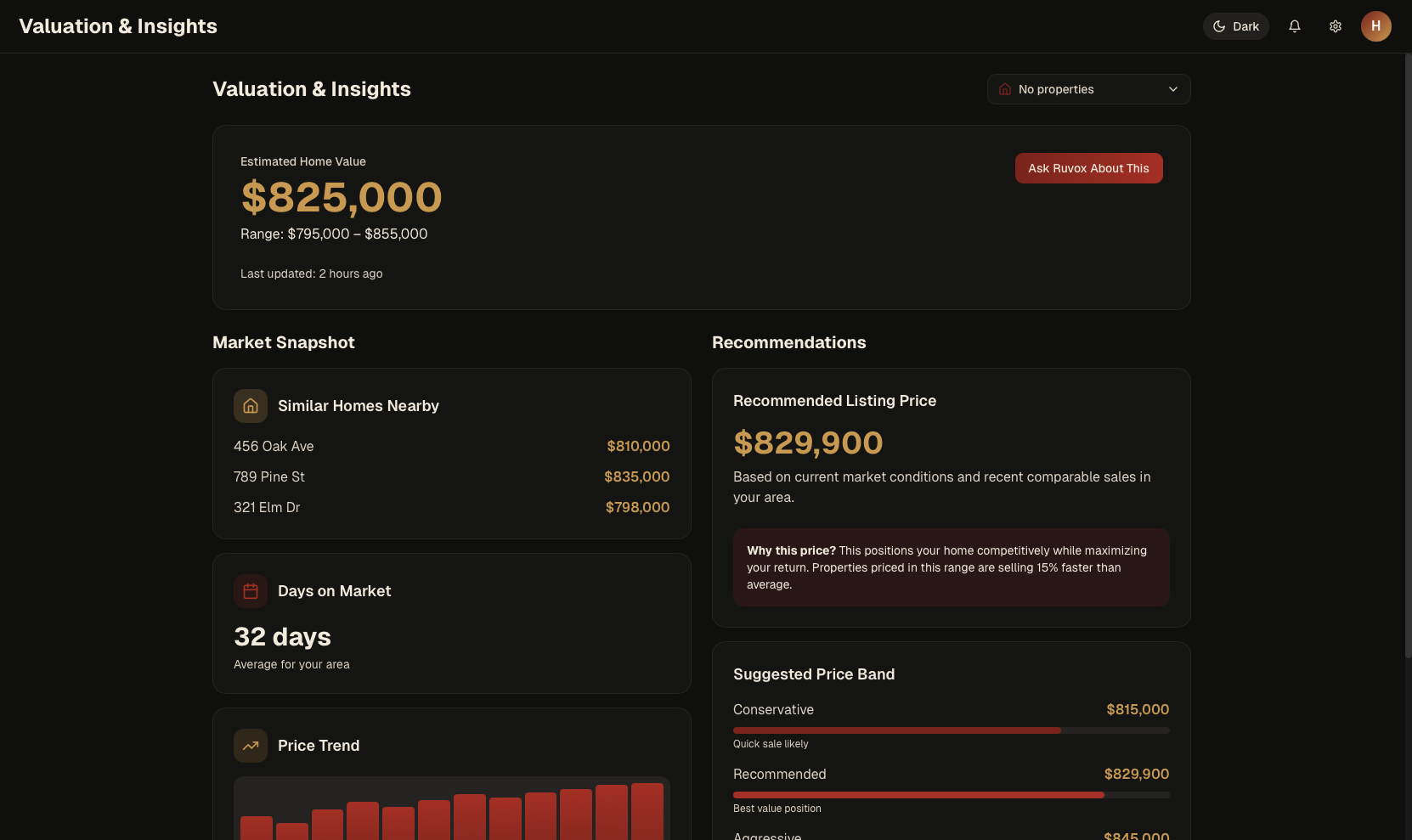Open the user avatar labeled H
This screenshot has width=1412, height=840.
tap(1375, 26)
